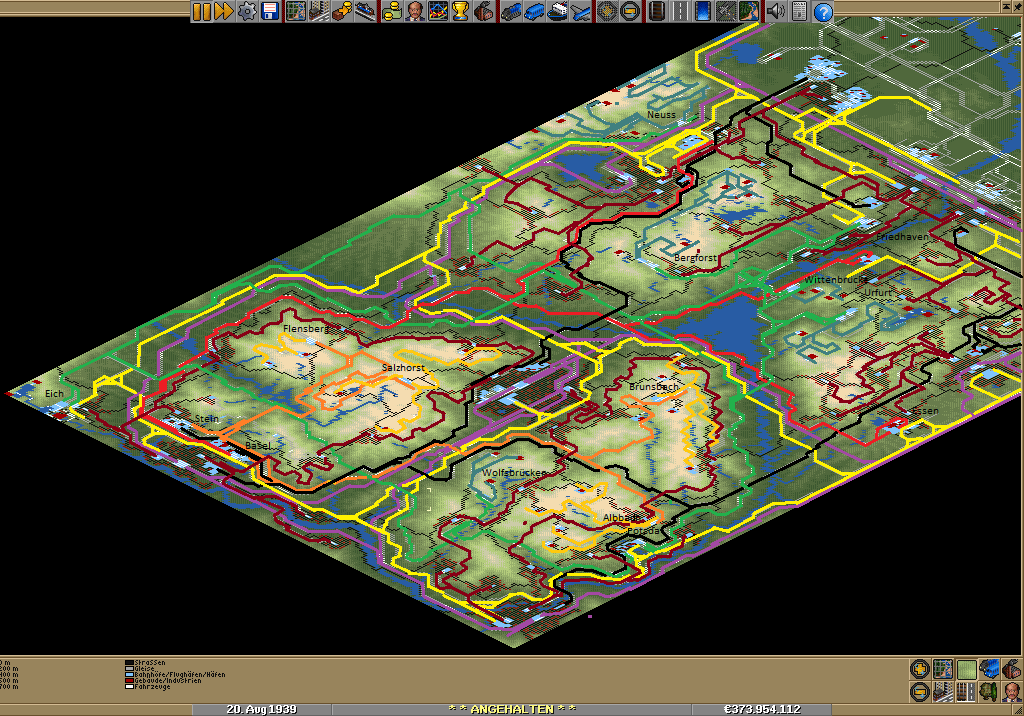The width and height of the screenshot is (1024, 716).
Task: Open the save game floppy disk menu
Action: point(270,11)
